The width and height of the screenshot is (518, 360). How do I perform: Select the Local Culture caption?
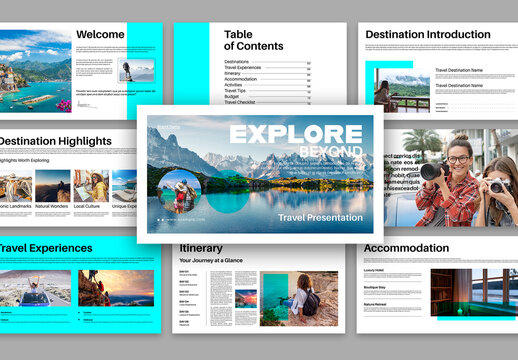[x=87, y=206]
